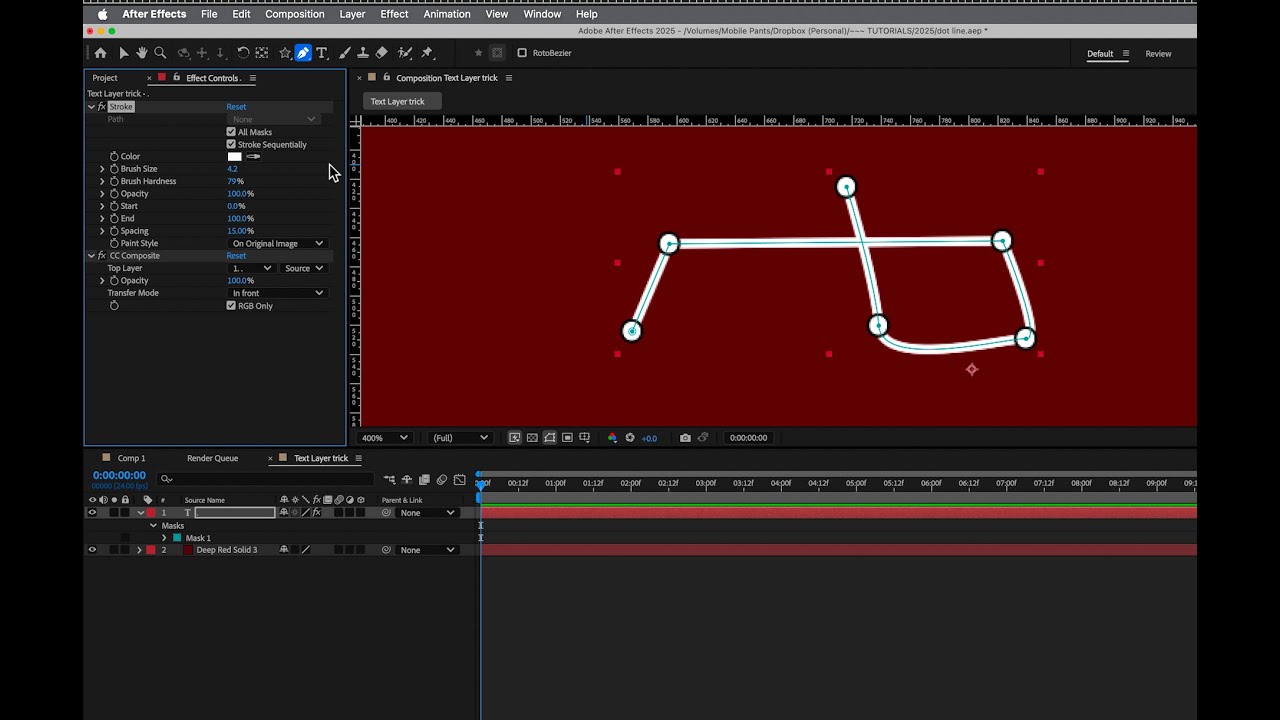Open grid and guide options icon

(585, 438)
